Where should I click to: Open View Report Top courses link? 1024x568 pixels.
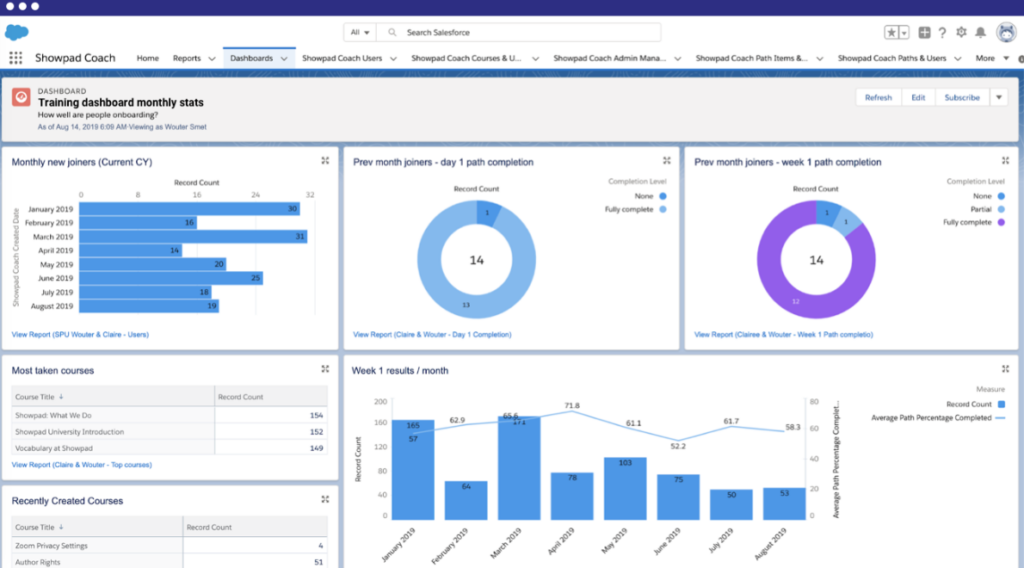coord(82,465)
